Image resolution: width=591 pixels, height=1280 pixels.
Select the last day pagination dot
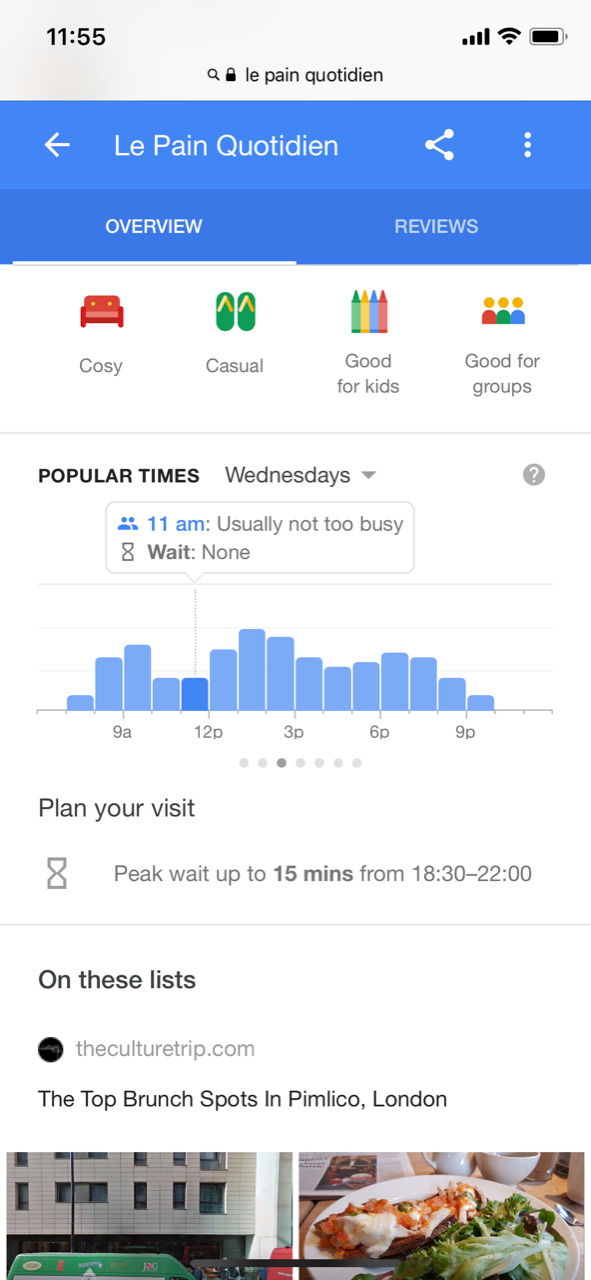coord(357,763)
